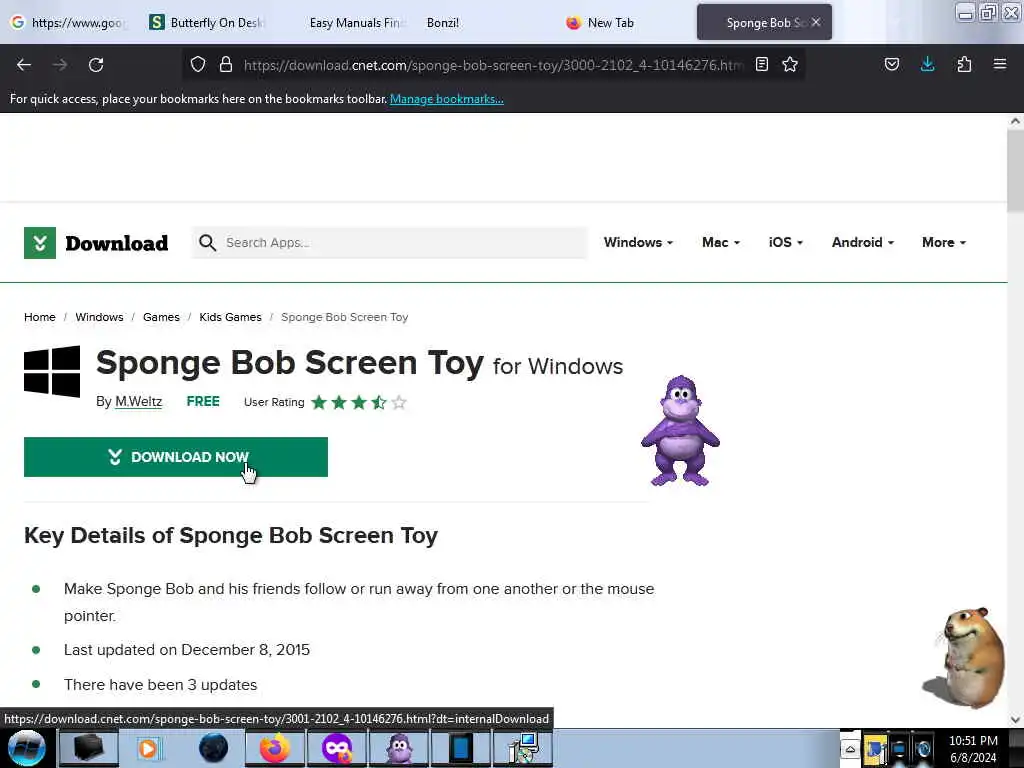Click the 'There have been 3 updates' text
This screenshot has width=1024, height=768.
pos(161,684)
